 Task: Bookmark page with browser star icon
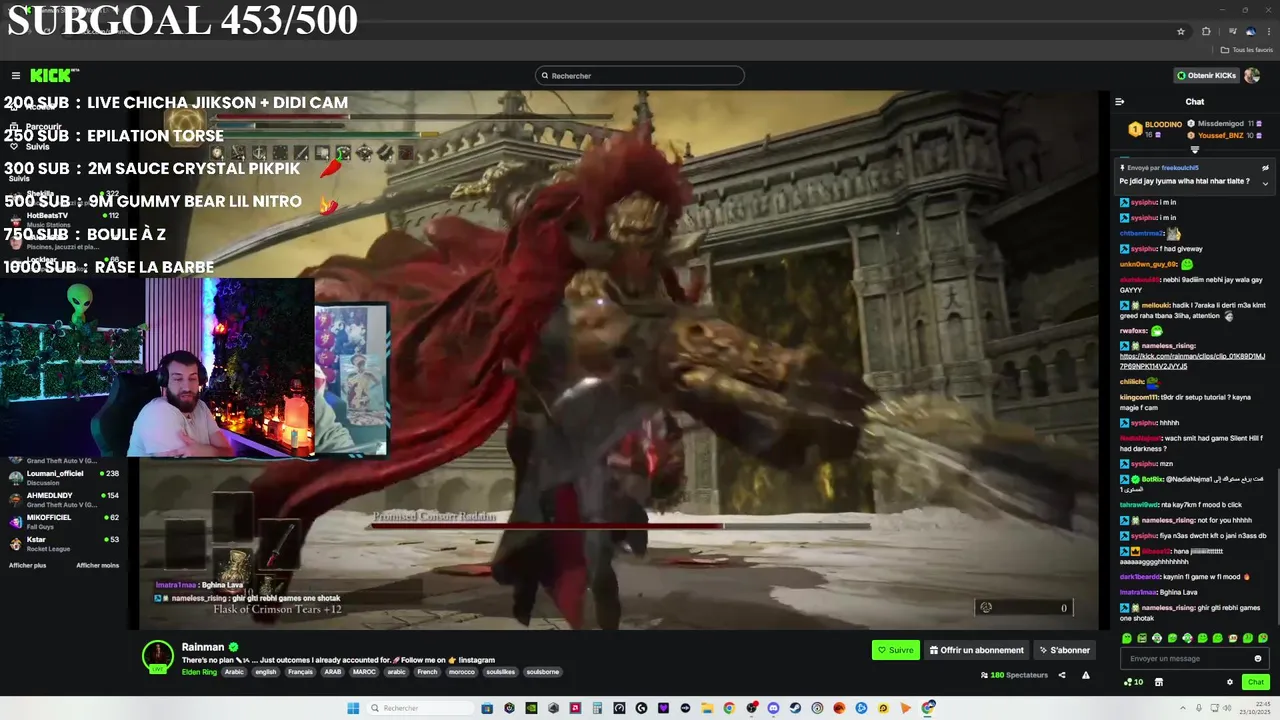pyautogui.click(x=1181, y=32)
